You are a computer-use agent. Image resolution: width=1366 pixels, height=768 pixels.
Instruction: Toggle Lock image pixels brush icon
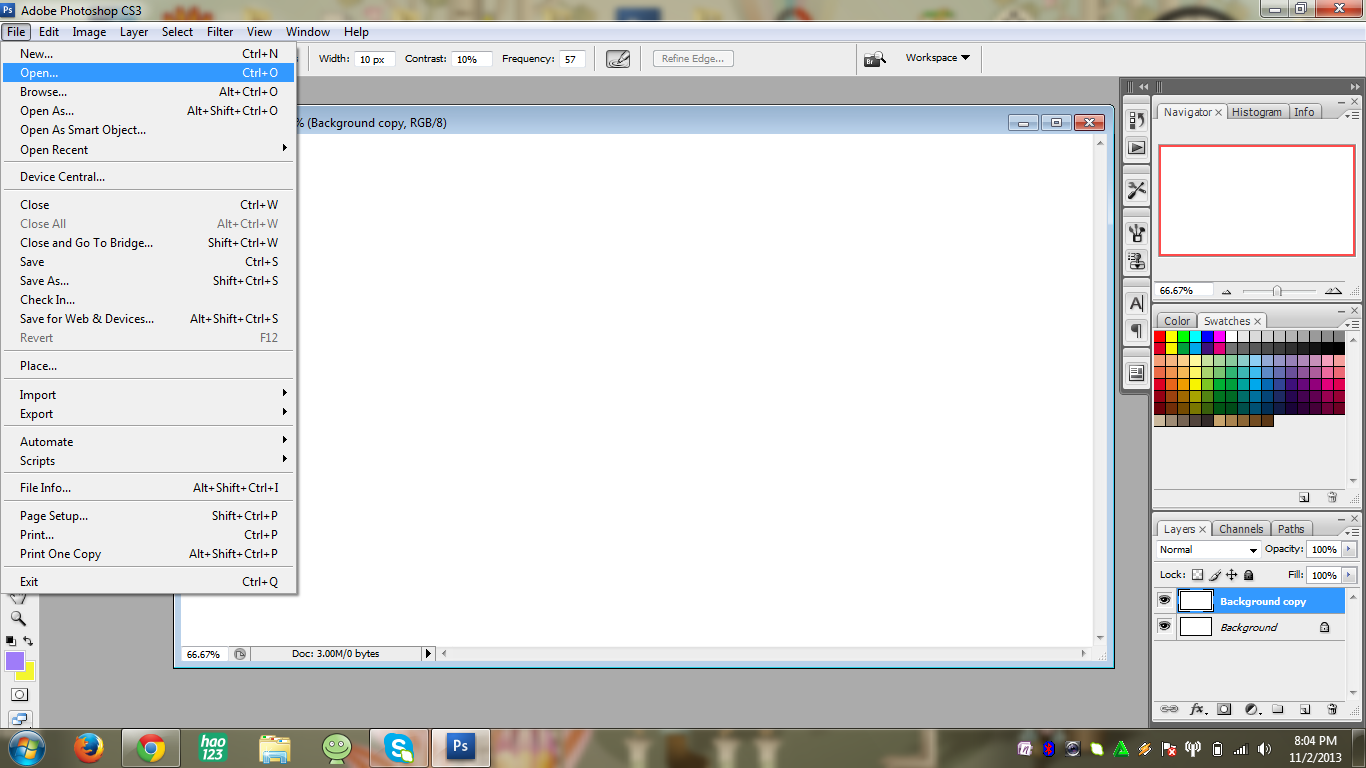tap(1215, 575)
